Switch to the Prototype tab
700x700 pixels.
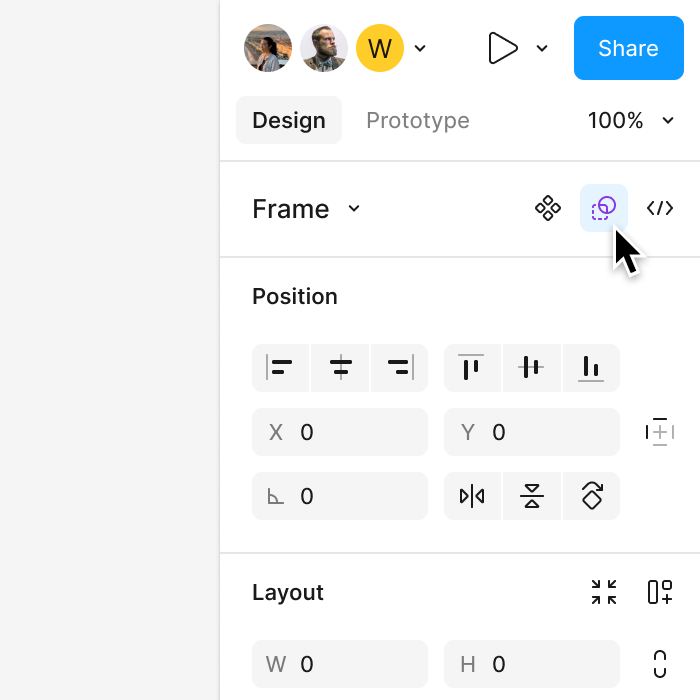click(418, 121)
